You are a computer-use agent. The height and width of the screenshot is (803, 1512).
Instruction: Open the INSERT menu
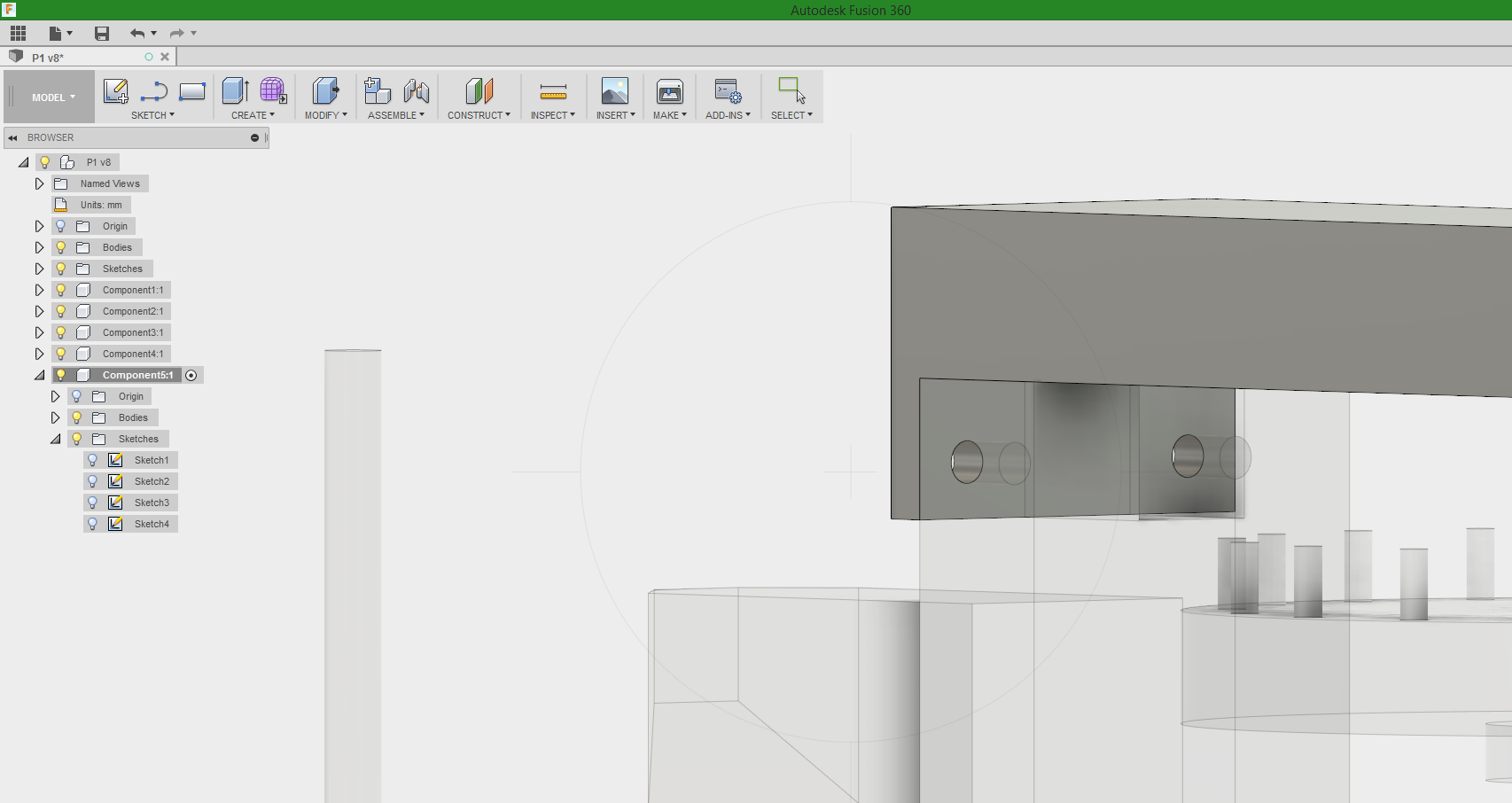[615, 115]
